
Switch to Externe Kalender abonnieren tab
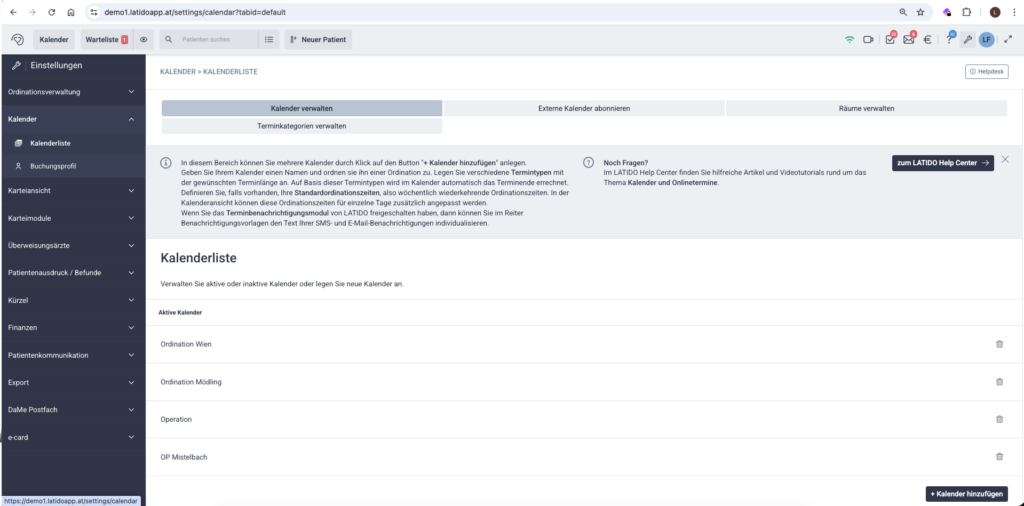[584, 108]
